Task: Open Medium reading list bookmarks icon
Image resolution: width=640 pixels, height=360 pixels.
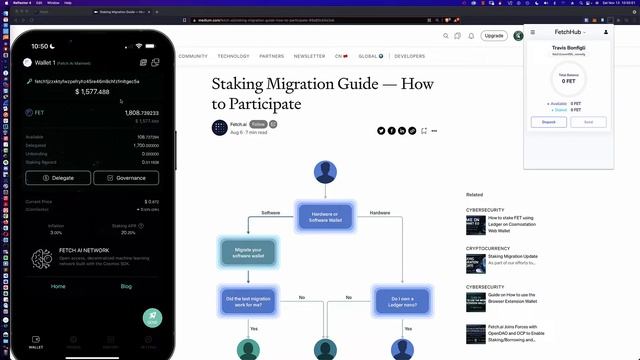Action: [x=458, y=36]
